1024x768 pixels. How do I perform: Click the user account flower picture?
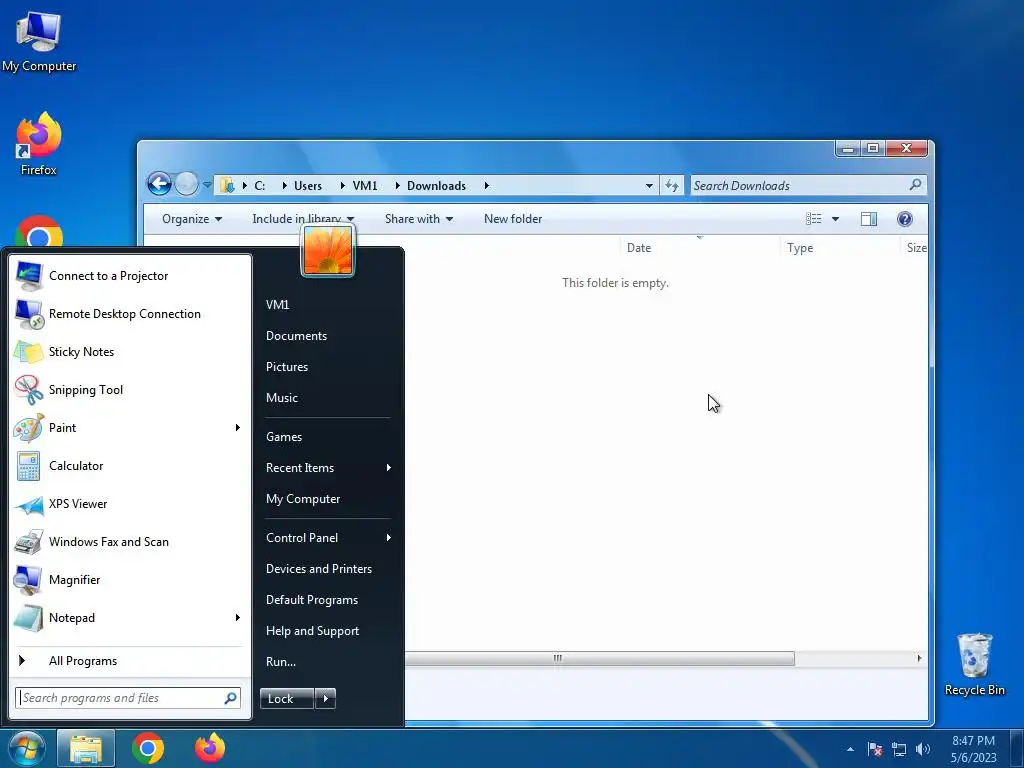[328, 251]
